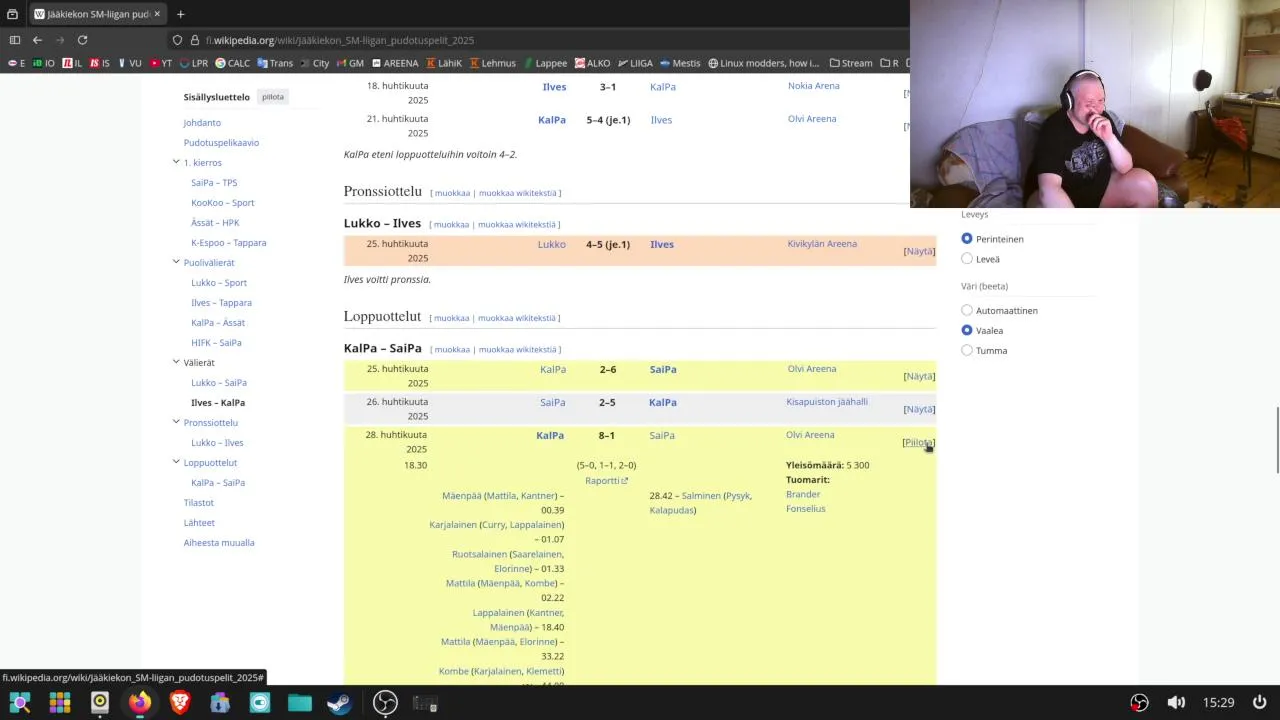Viewport: 1280px width, 720px height.
Task: Open the AREENA bookmark
Action: click(x=394, y=63)
